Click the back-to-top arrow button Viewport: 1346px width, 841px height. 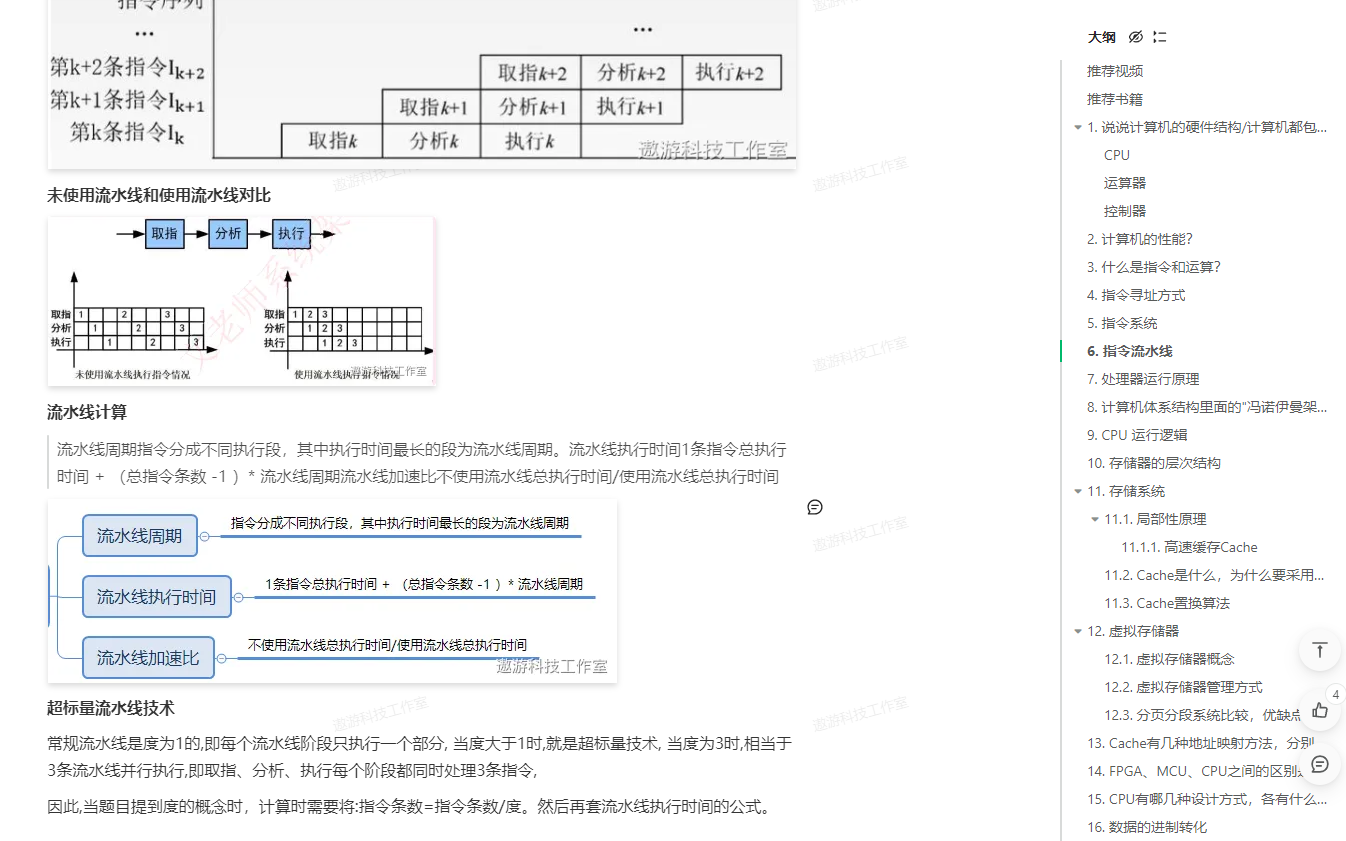pos(1319,650)
